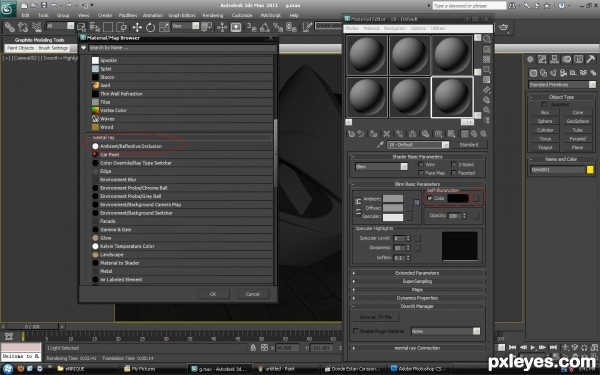Viewport: 600px width, 375px height.
Task: Toggle the Diffuse-Specular color lock button
Action: 358,212
